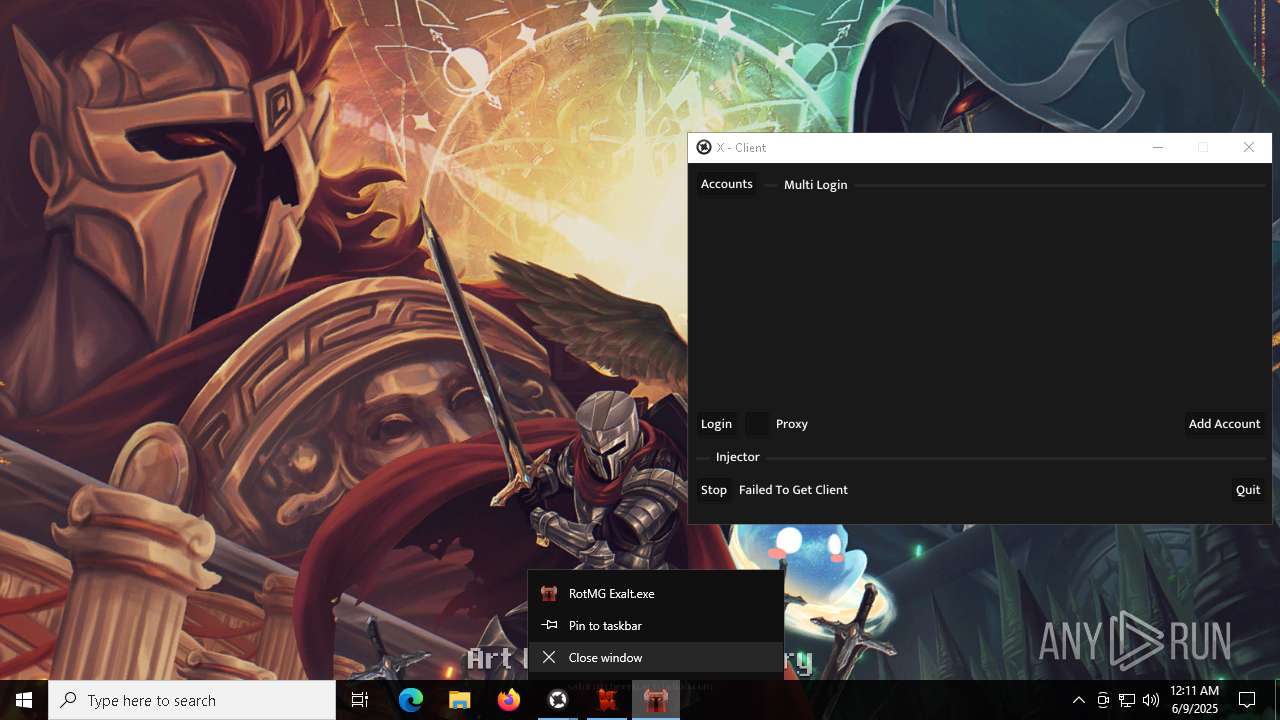Switch to the Multi Login tab

(x=815, y=185)
